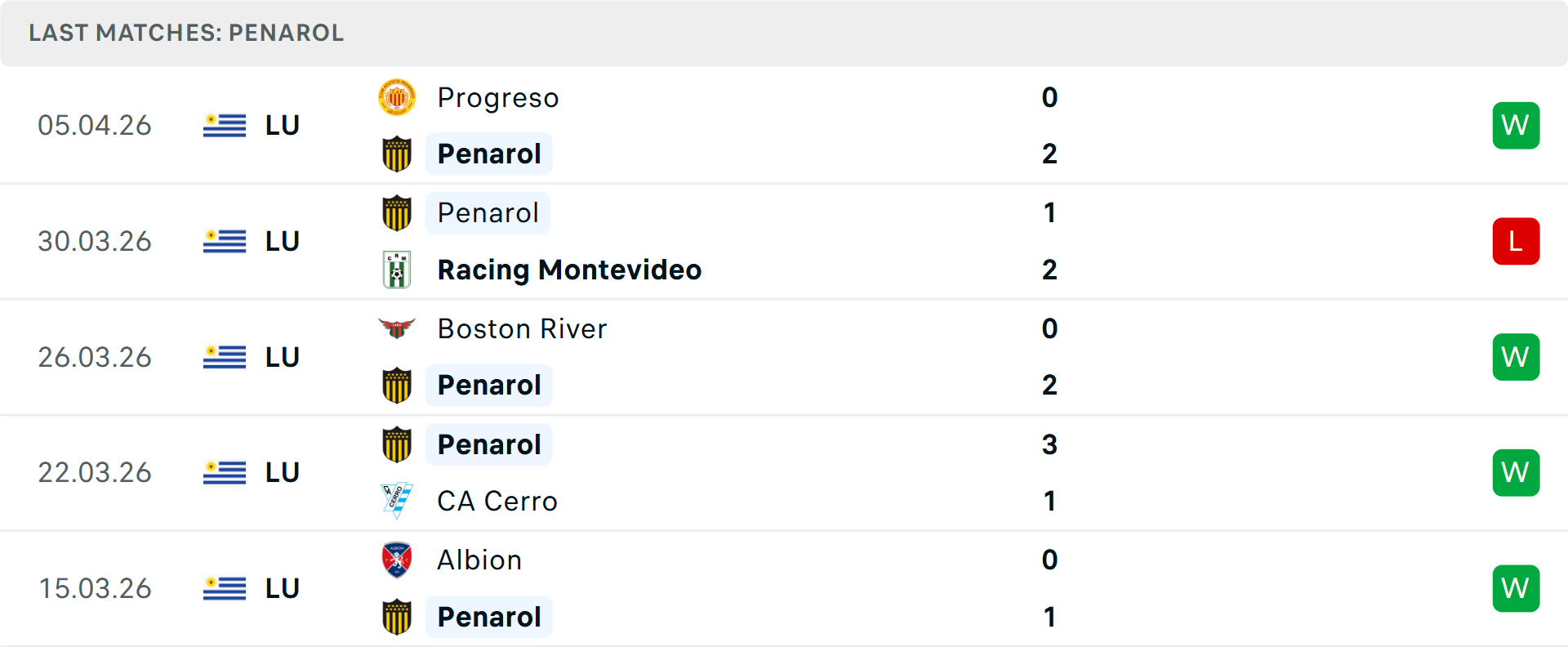The width and height of the screenshot is (1568, 647).
Task: Open the CA Cerro team link
Action: tap(497, 501)
